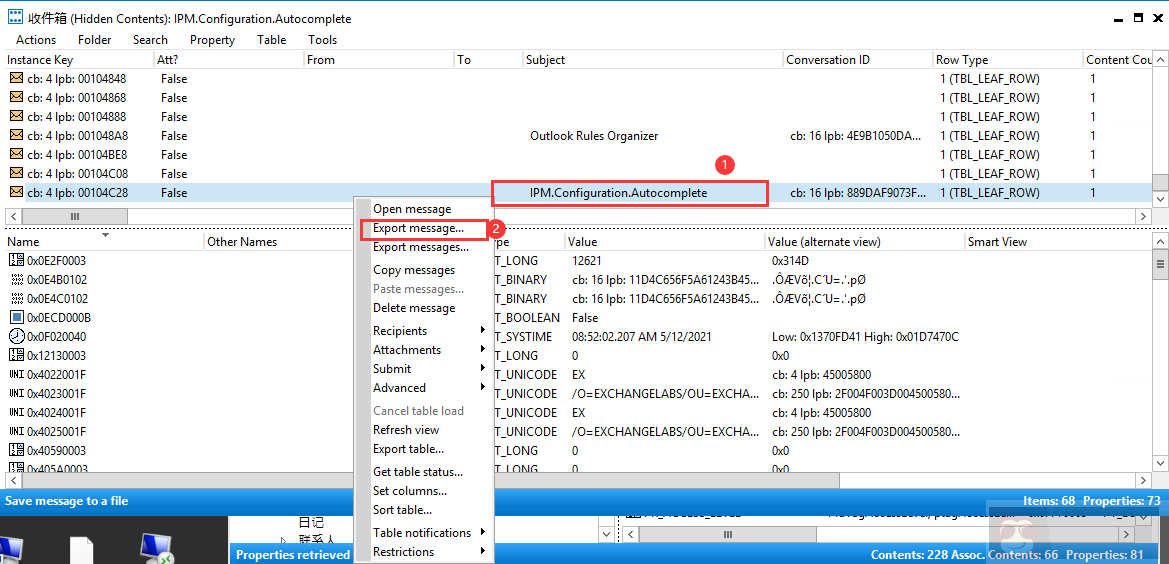Open the Tools menu

[322, 40]
